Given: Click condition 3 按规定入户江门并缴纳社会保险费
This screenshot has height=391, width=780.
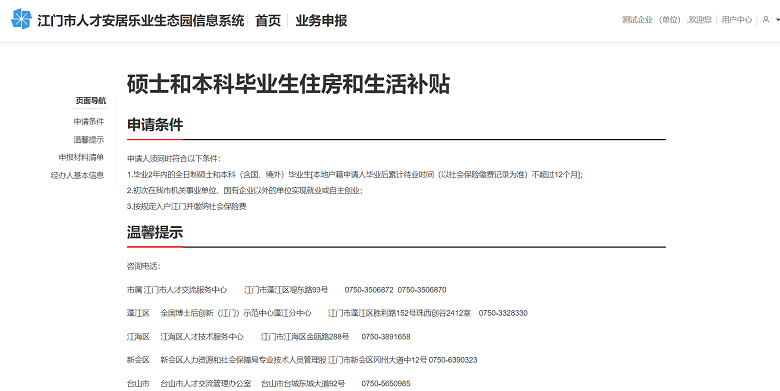Looking at the screenshot, I should (x=187, y=206).
